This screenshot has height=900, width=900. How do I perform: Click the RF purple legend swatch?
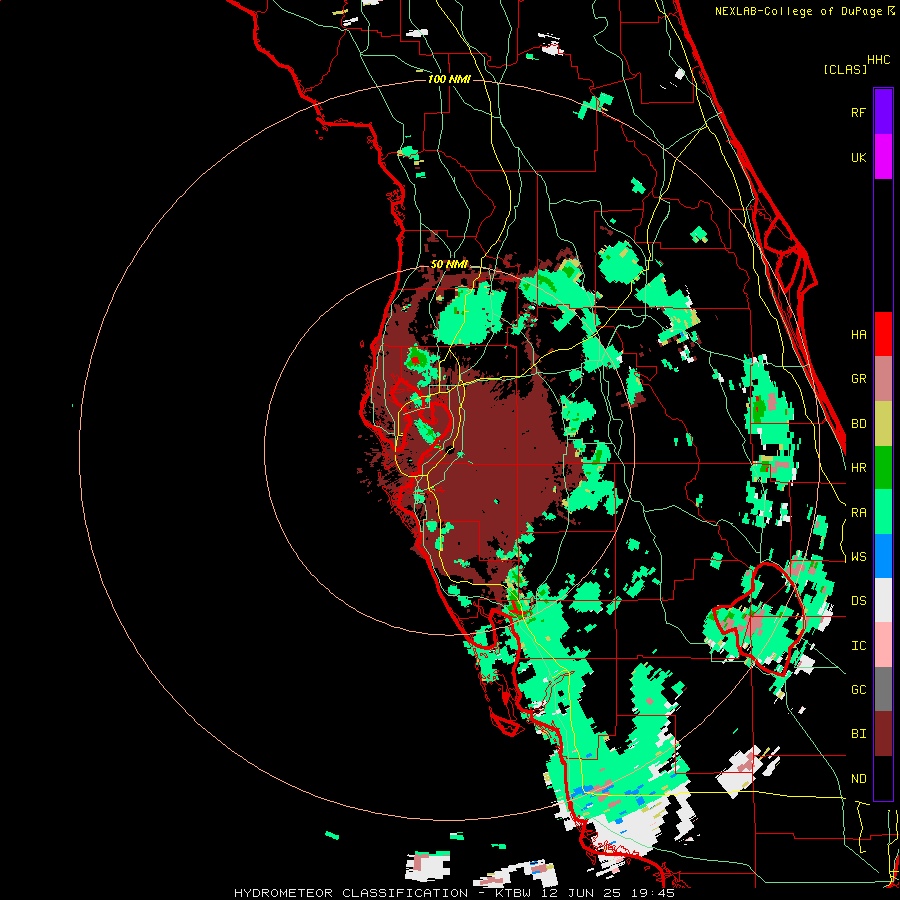click(x=883, y=112)
